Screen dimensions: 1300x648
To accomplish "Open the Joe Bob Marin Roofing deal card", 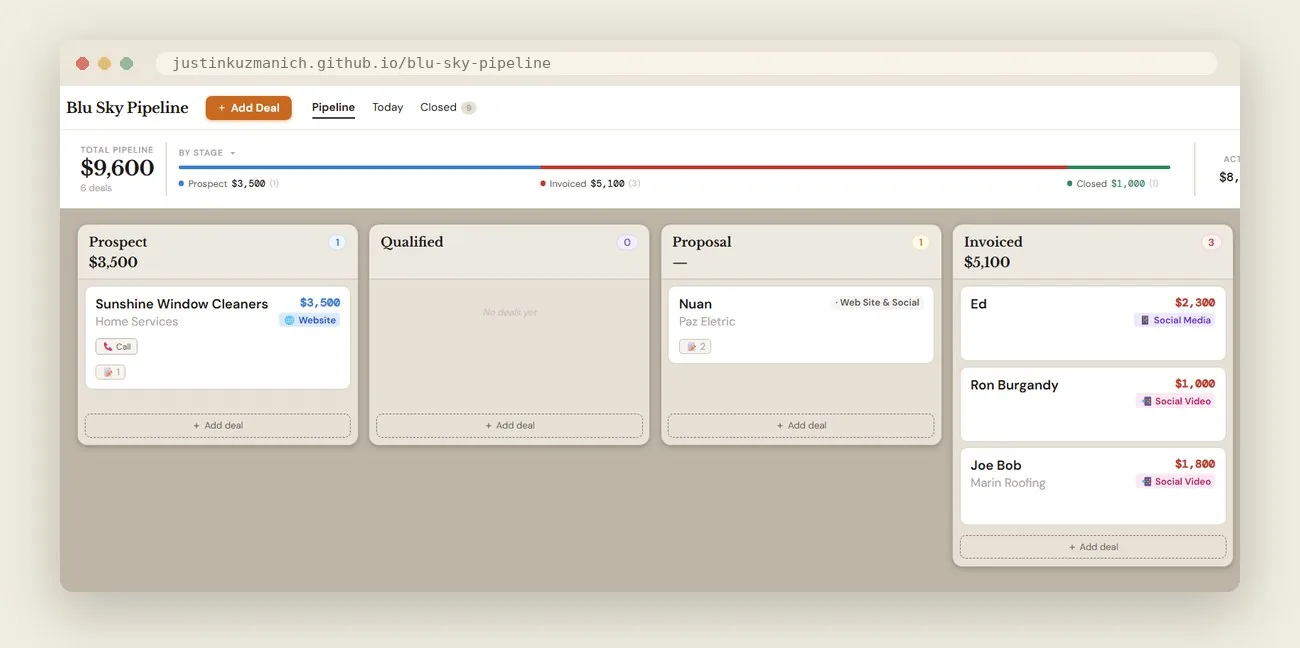I will coord(1093,486).
